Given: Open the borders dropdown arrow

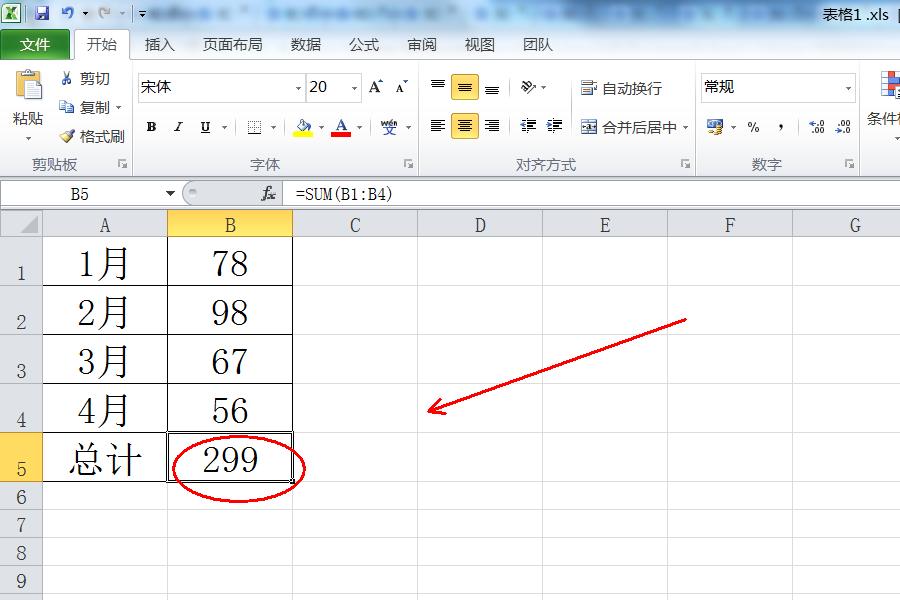Looking at the screenshot, I should pos(273,127).
